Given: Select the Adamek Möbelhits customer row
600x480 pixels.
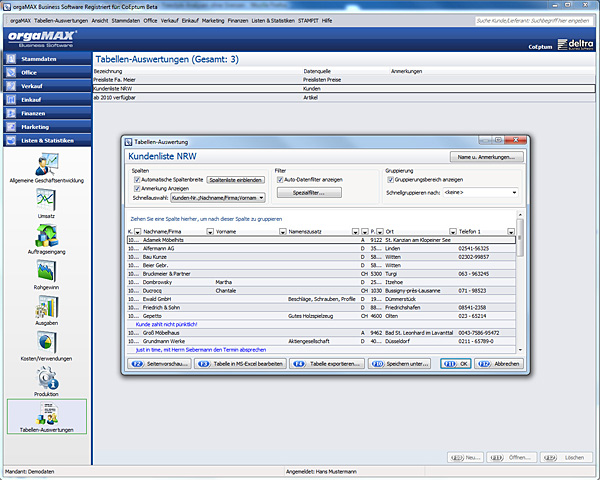Looking at the screenshot, I should 321,240.
